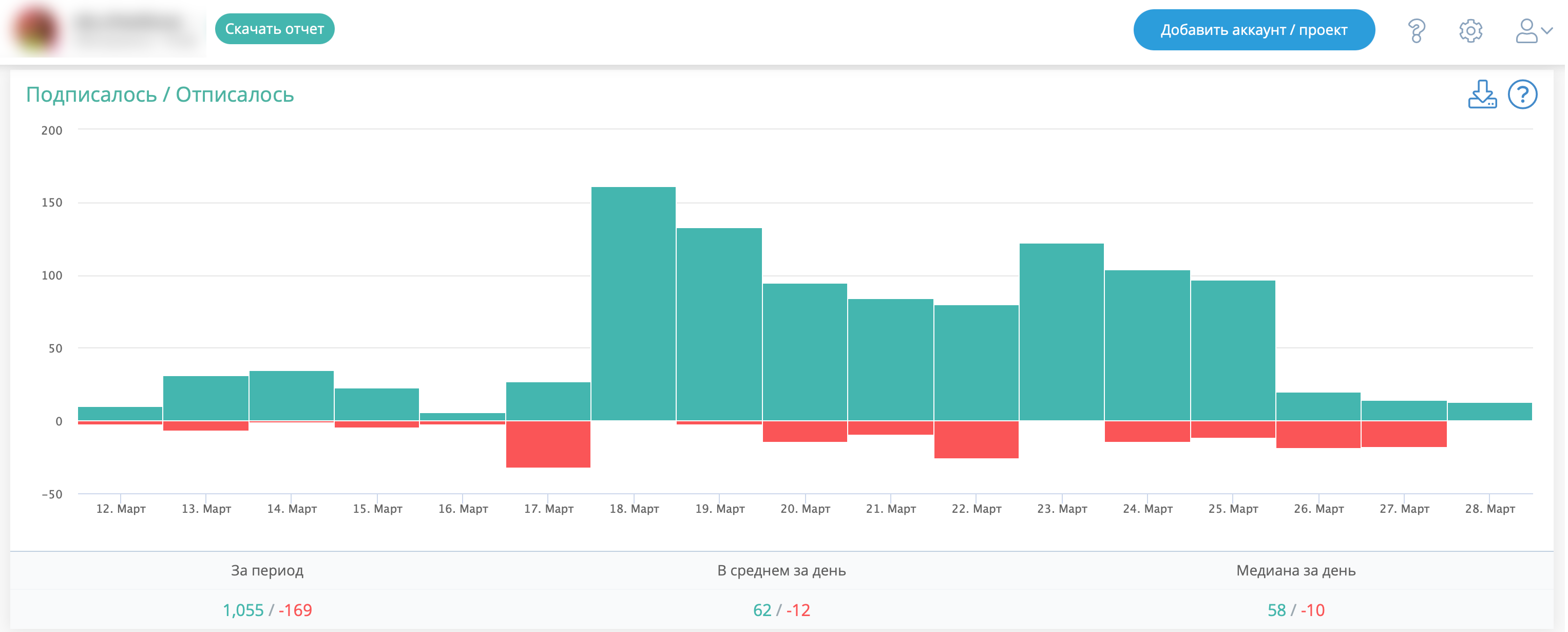Open the header help question mark icon
This screenshot has width=1568, height=632.
[1416, 30]
